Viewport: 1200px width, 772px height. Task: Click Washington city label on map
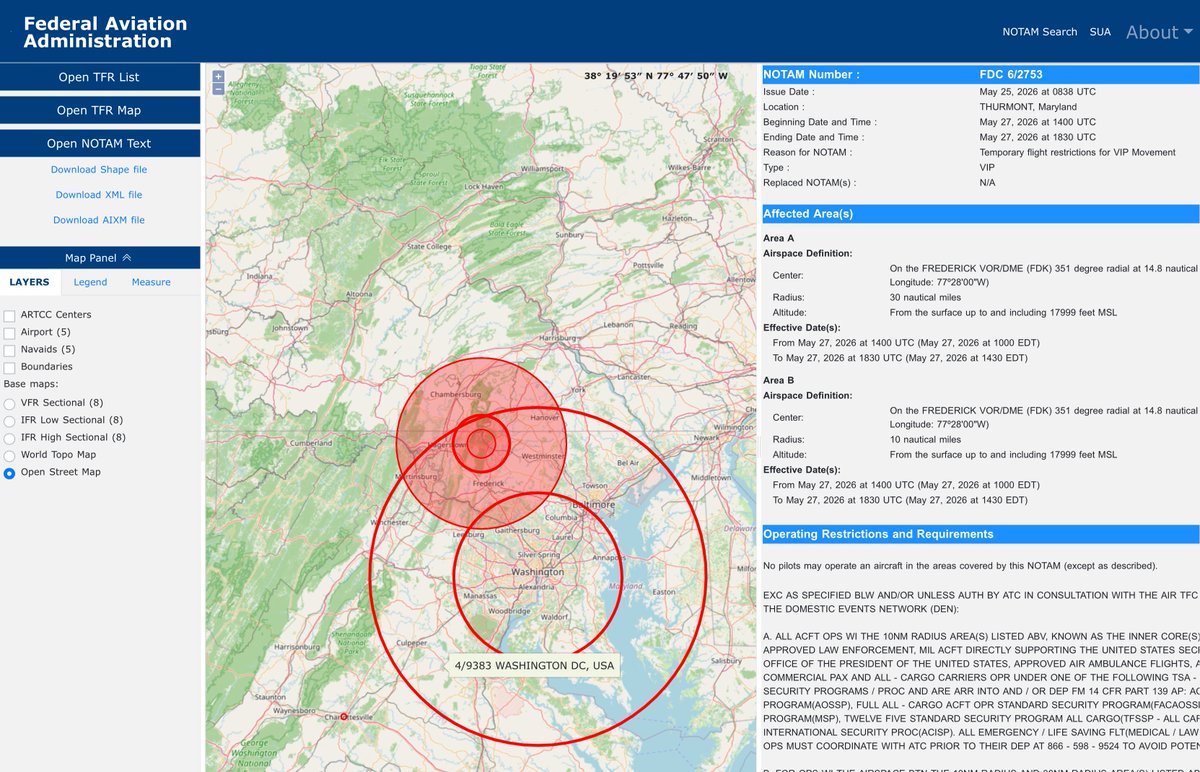coord(537,572)
